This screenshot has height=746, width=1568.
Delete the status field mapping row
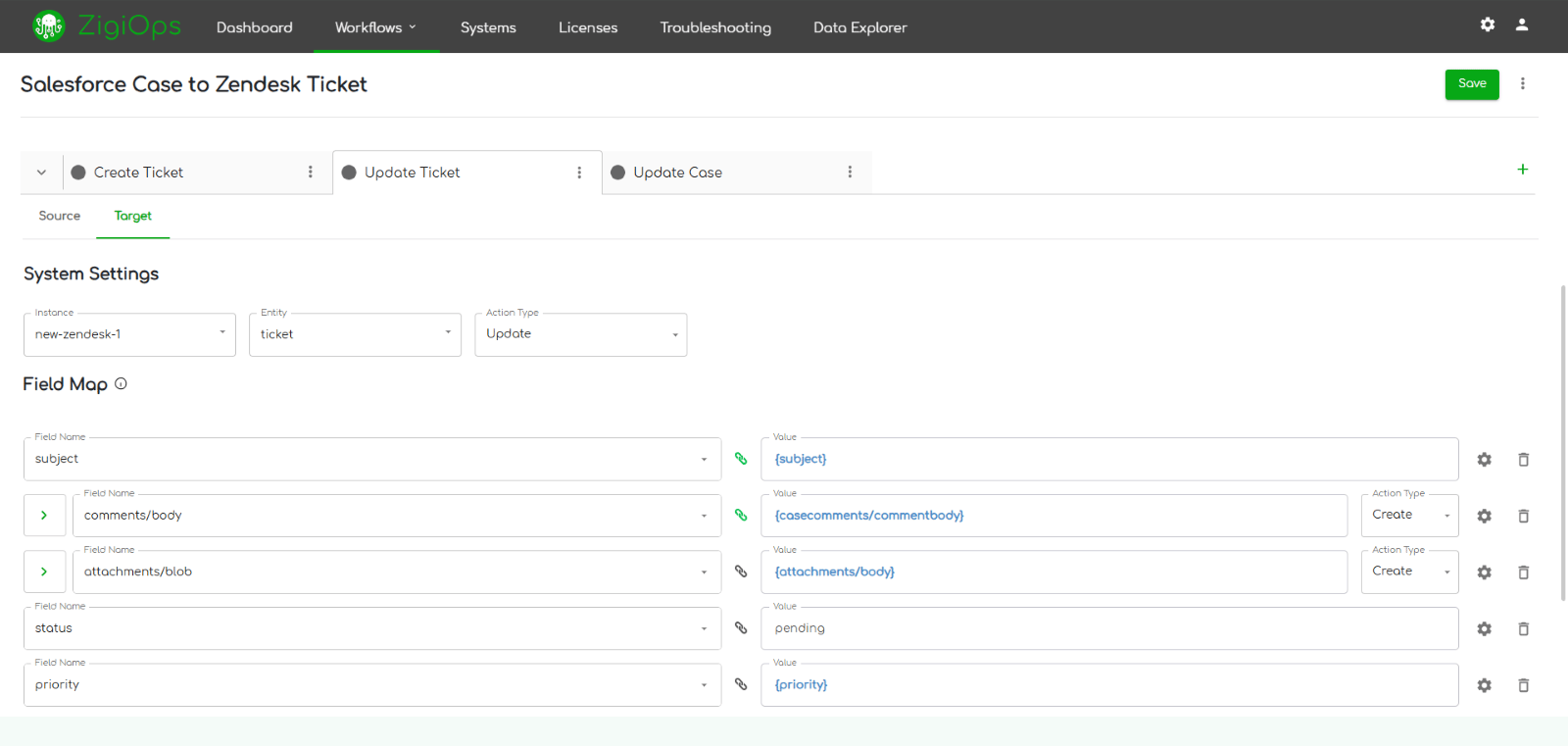click(x=1524, y=629)
